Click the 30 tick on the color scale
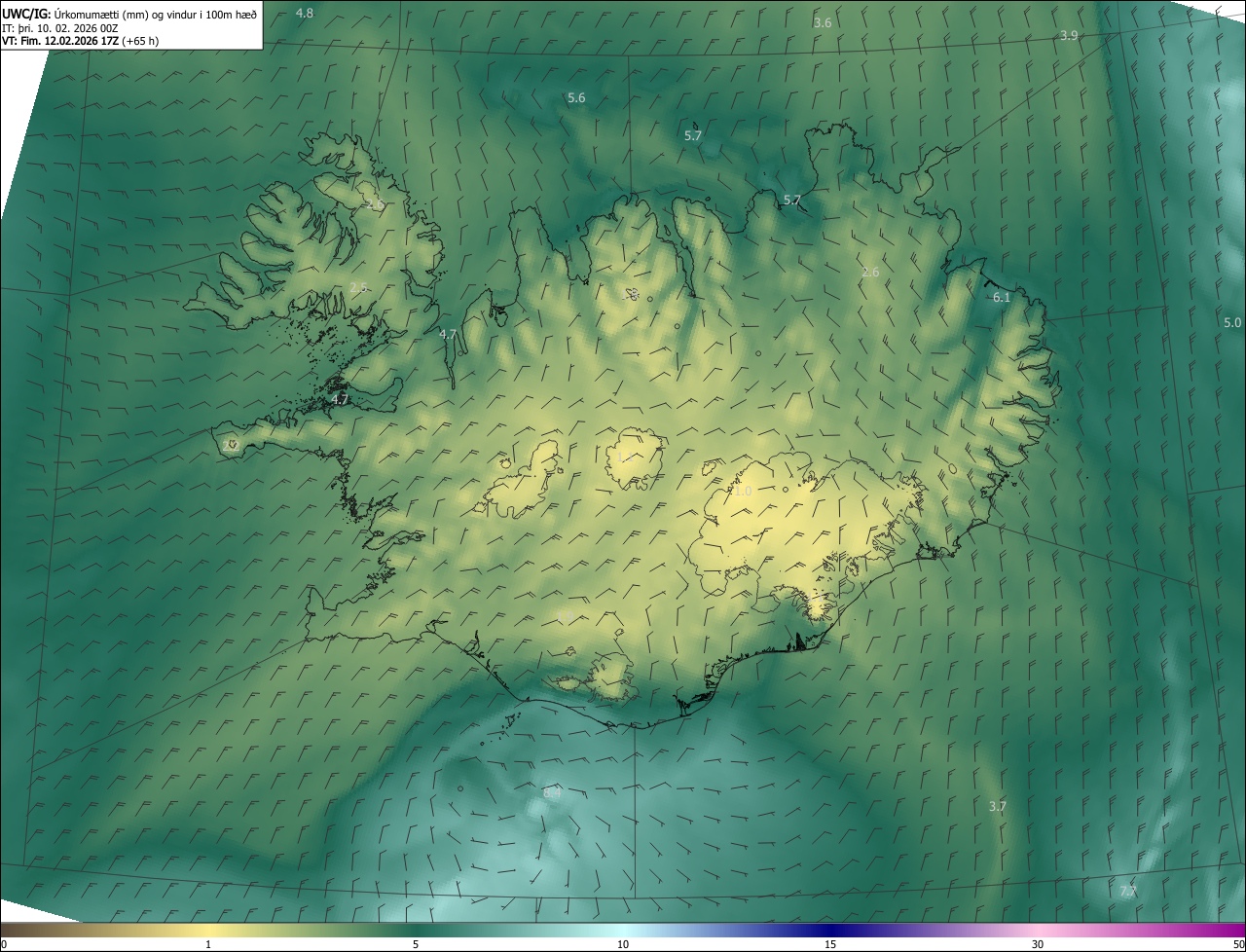The image size is (1246, 952). point(1038,944)
